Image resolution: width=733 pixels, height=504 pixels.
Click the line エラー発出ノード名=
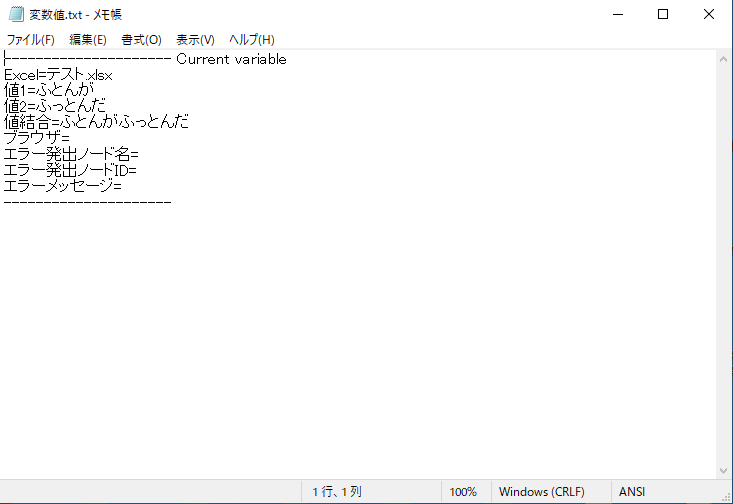click(71, 154)
